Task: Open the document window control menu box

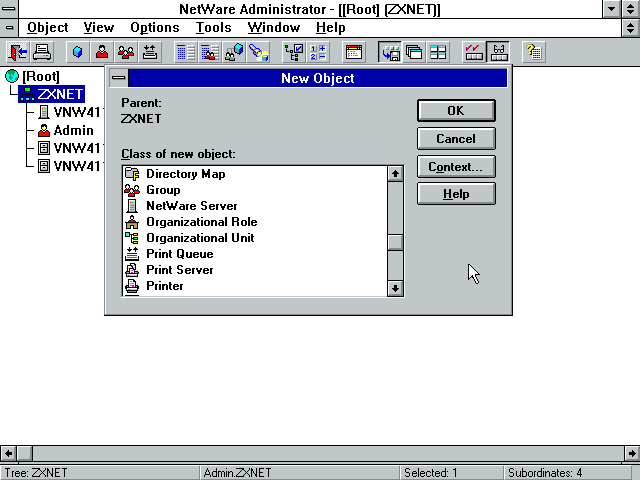Action: coord(9,27)
